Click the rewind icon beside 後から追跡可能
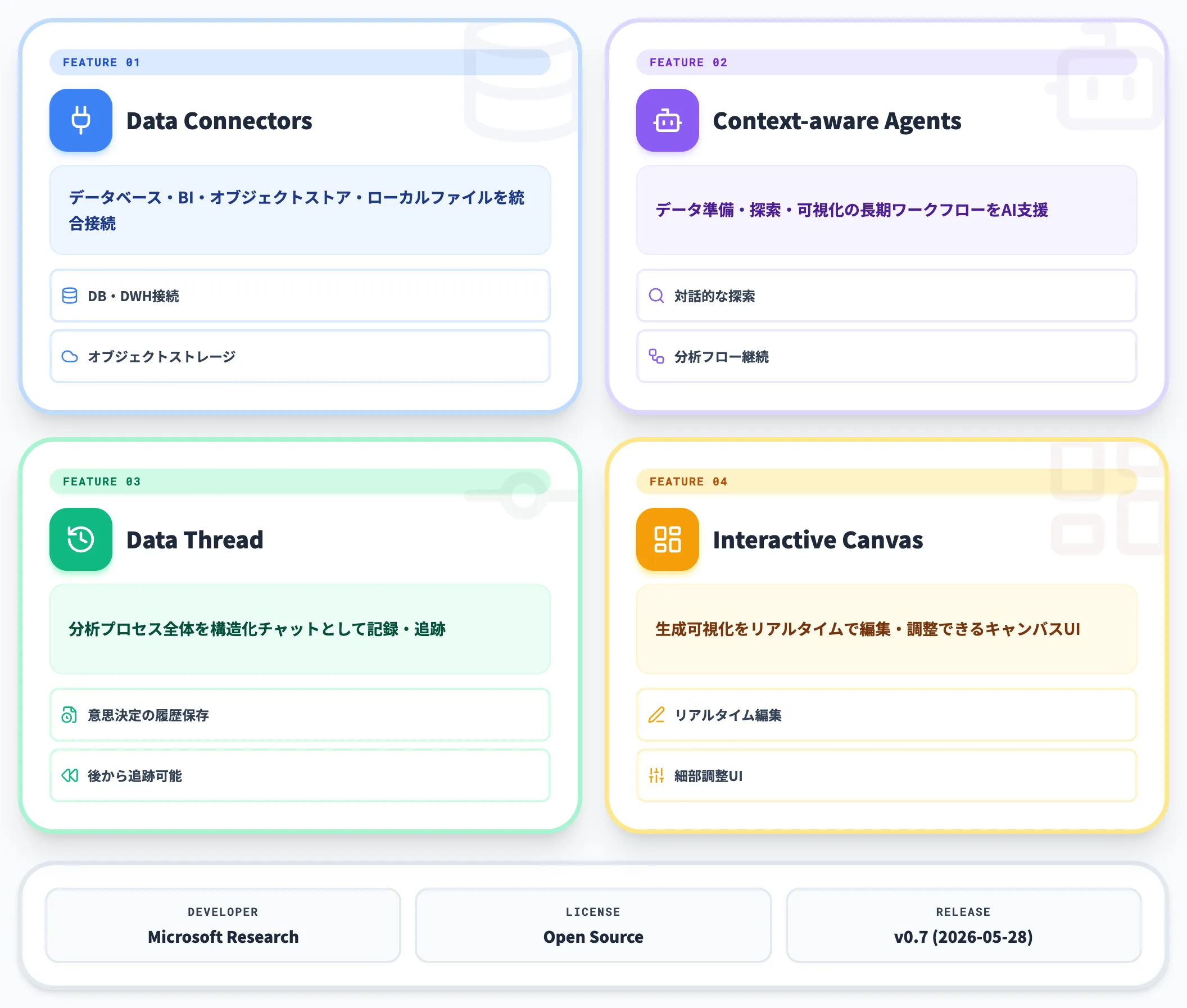This screenshot has height=1008, width=1187. [70, 775]
